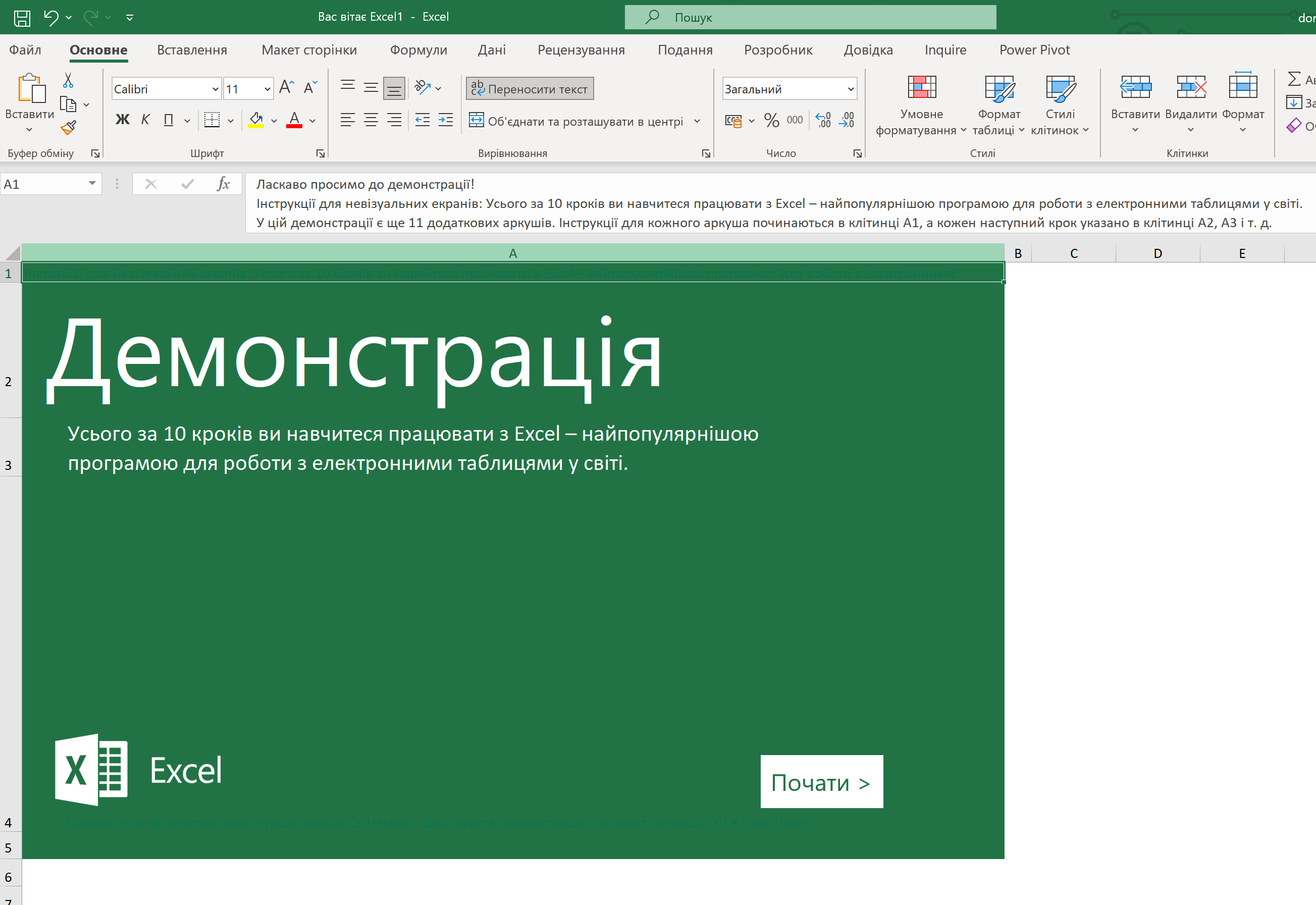Image resolution: width=1316 pixels, height=905 pixels.
Task: Click inside the Пошук search box
Action: pyautogui.click(x=810, y=18)
